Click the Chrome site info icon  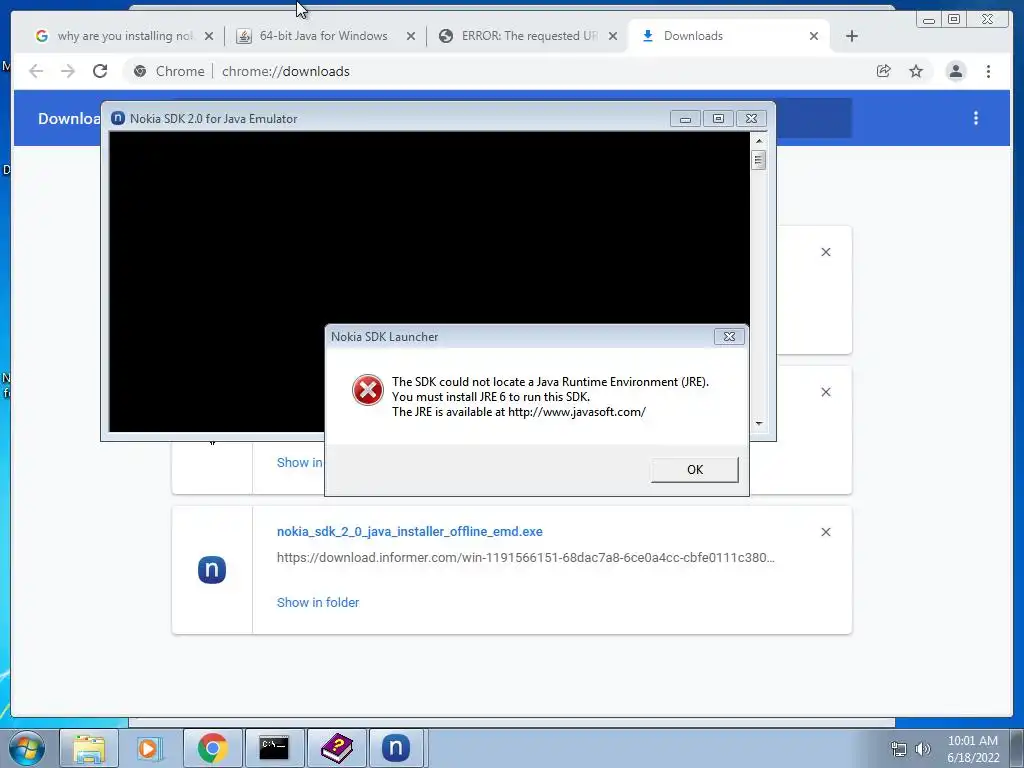(140, 71)
